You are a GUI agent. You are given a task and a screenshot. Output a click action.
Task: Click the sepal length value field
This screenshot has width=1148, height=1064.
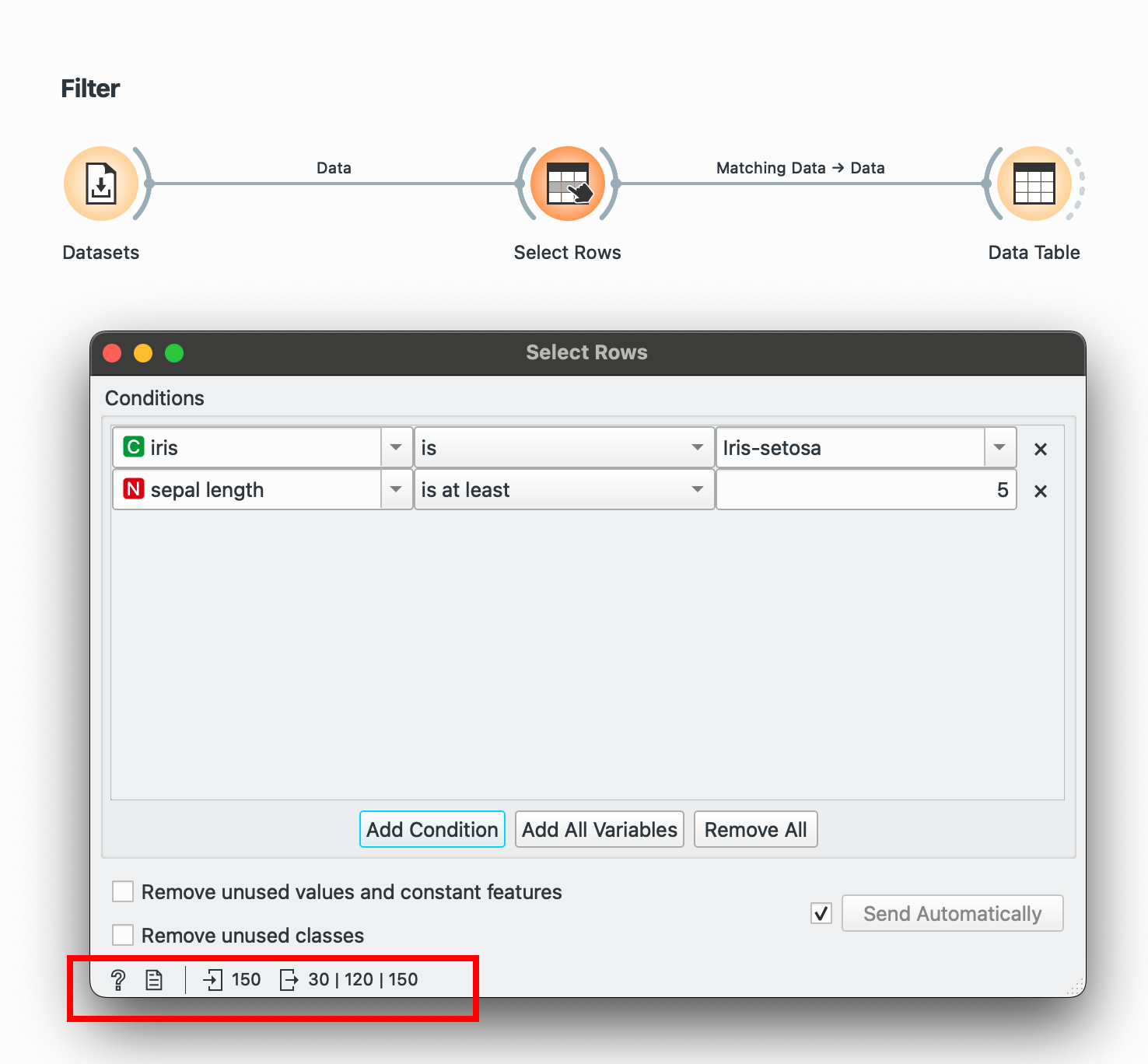tap(865, 489)
